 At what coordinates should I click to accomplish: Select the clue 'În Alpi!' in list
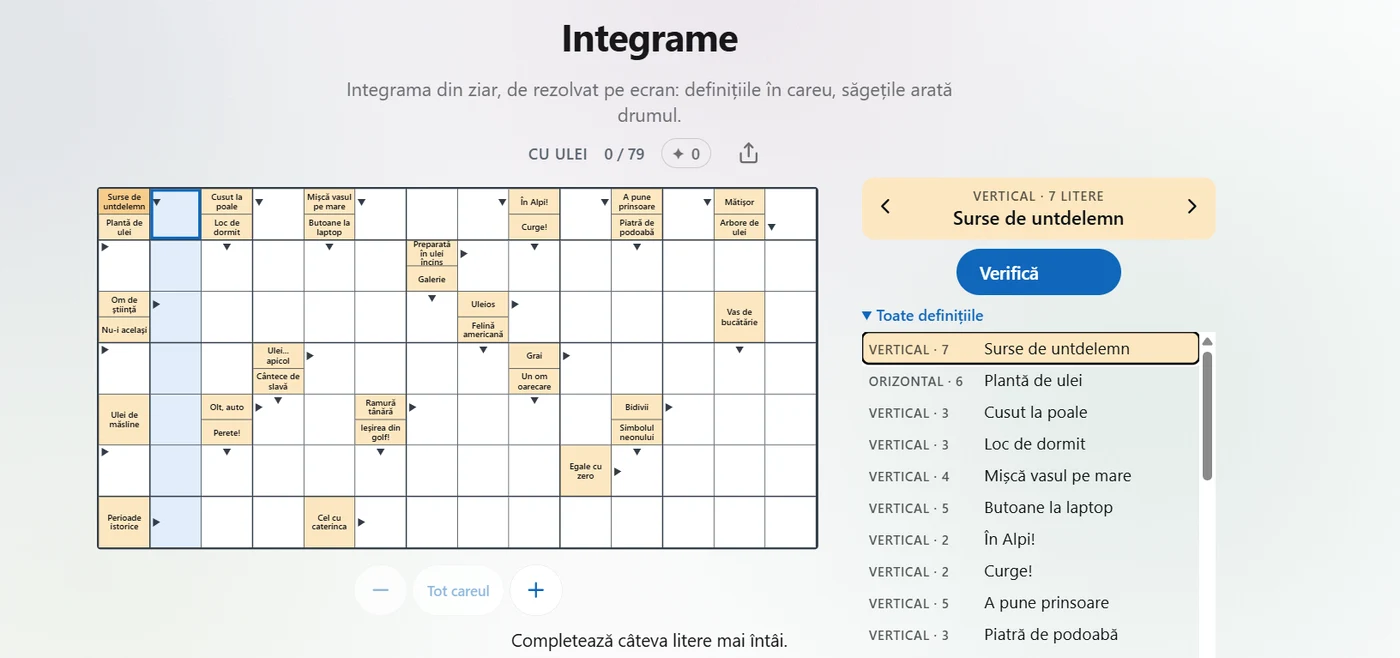1030,540
